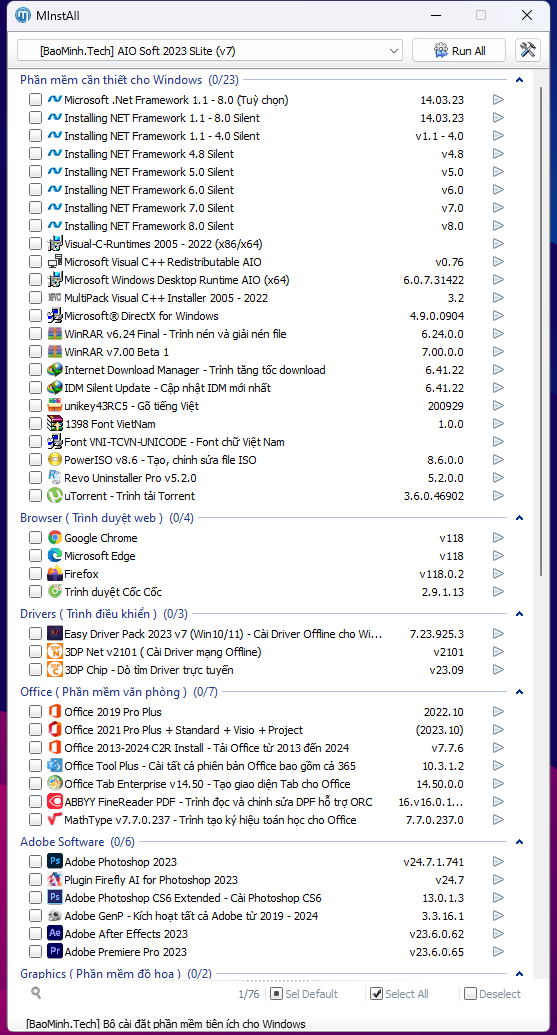Click the play arrow for Microsoft .Net Framework (Tuỳ chọn)
557x1035 pixels.
498,100
